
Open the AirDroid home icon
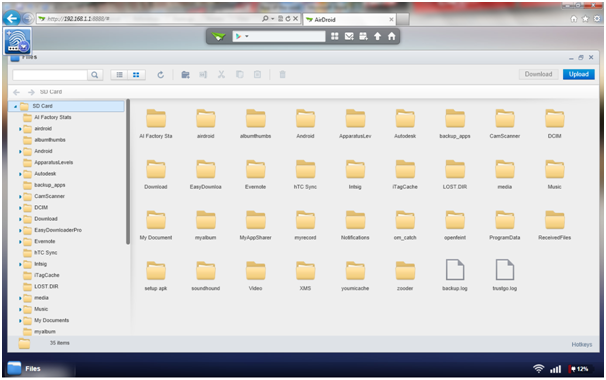click(392, 36)
